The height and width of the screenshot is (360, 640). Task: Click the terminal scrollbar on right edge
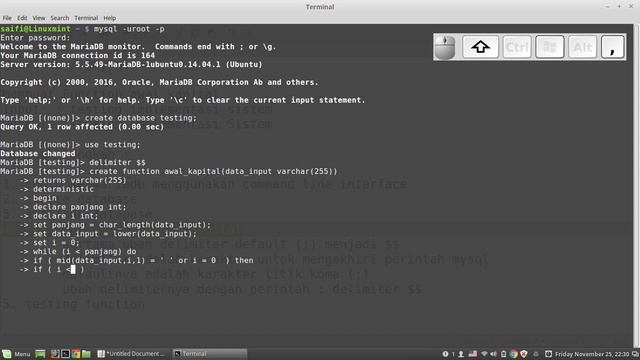pos(636,186)
